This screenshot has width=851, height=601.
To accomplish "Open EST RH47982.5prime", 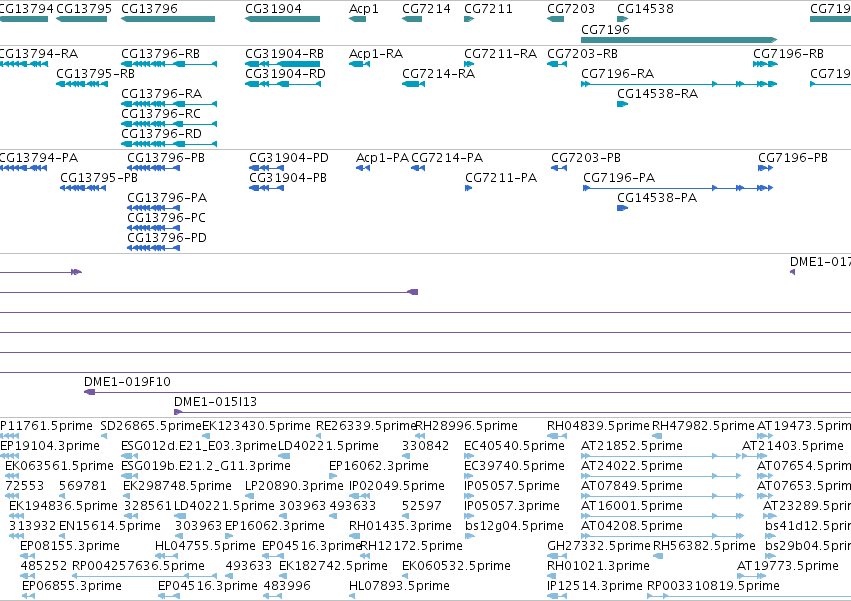I will (x=657, y=436).
